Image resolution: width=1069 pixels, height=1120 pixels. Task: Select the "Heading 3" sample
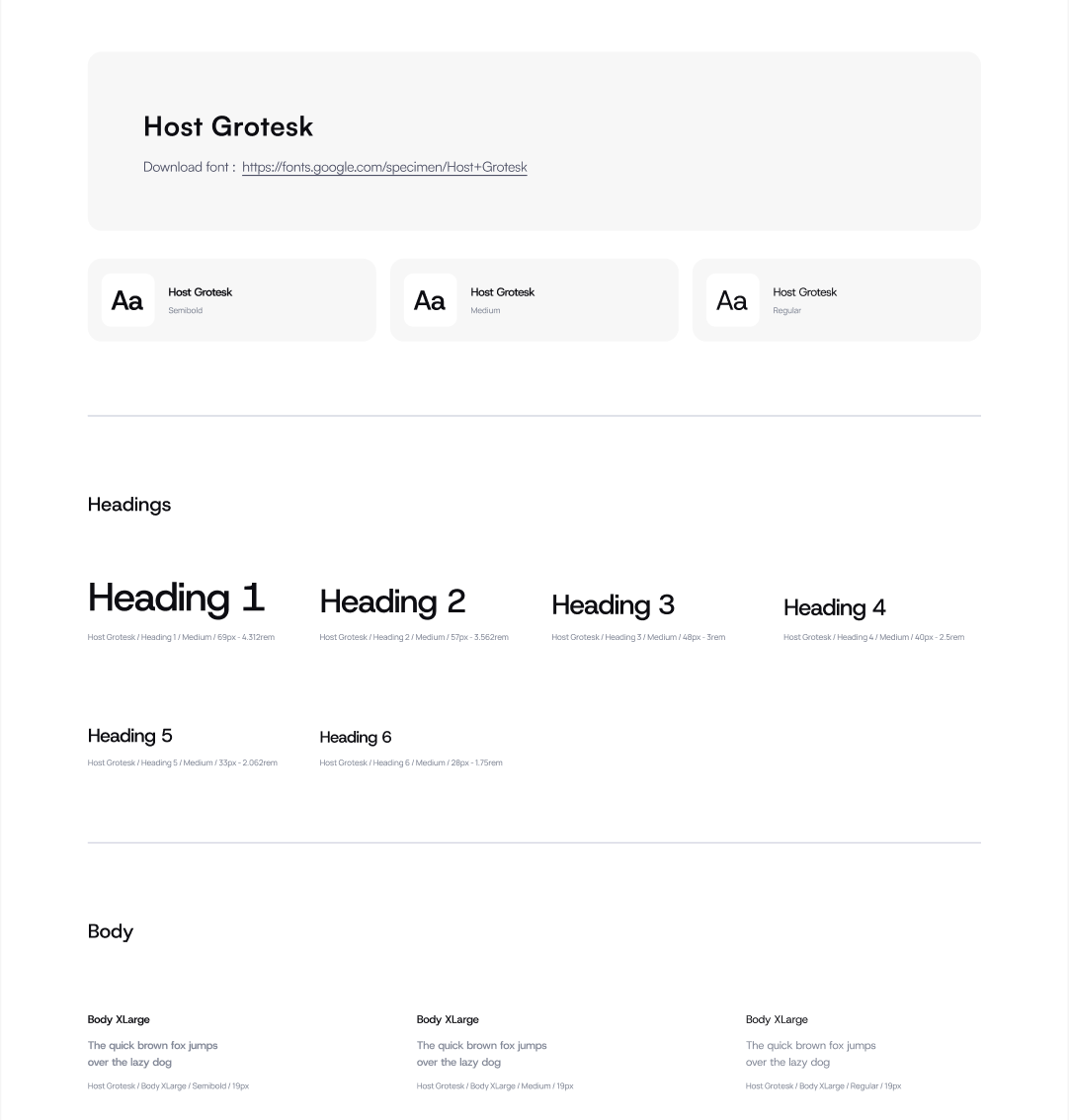point(614,605)
